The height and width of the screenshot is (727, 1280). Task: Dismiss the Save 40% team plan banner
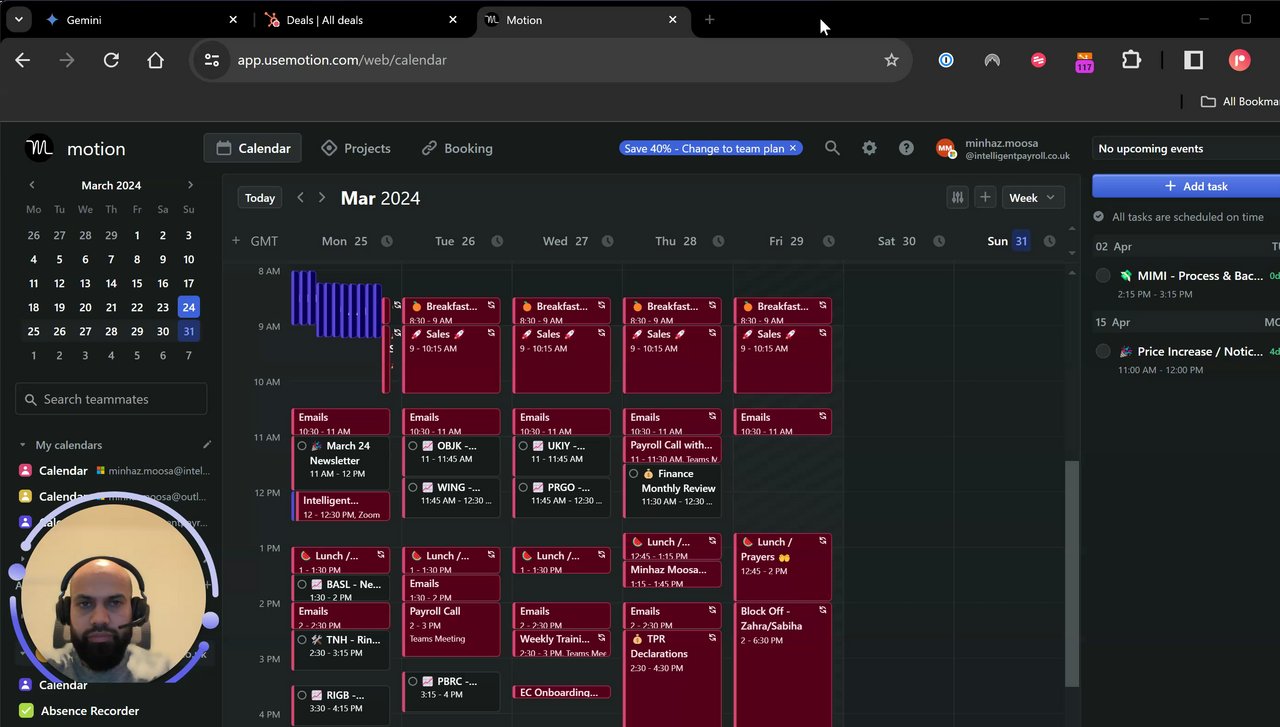[793, 148]
